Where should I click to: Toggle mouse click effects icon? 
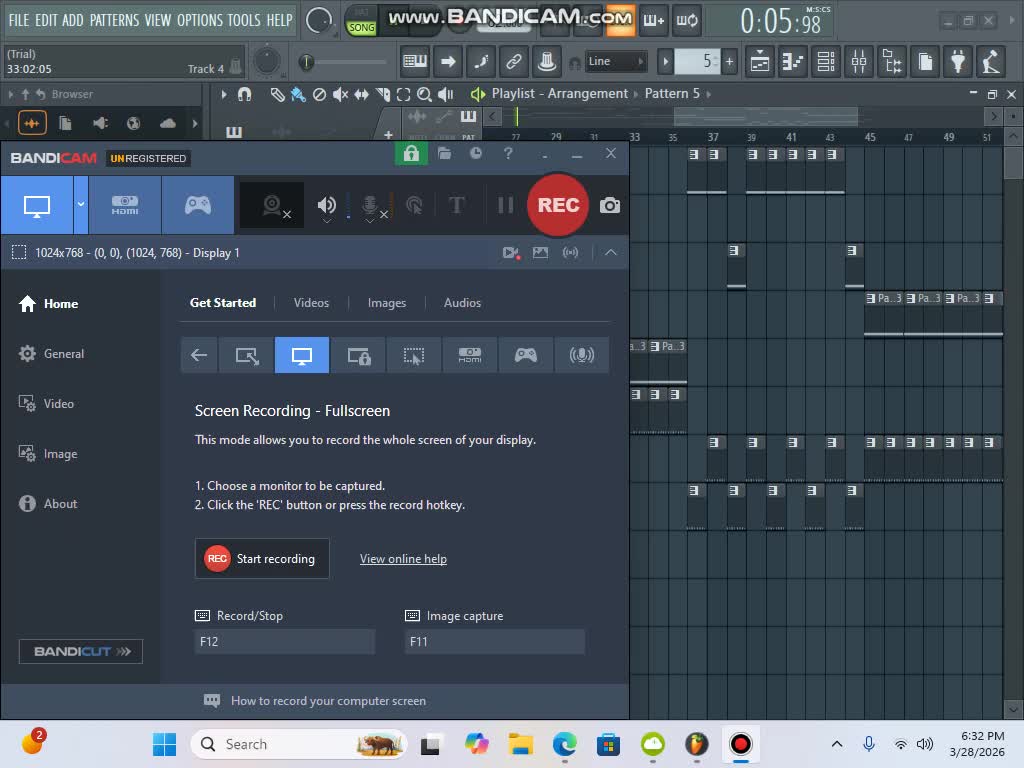pos(414,206)
